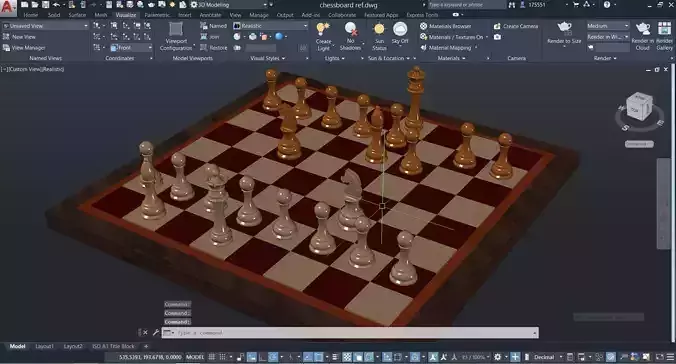Expand the Materials panel title
The height and width of the screenshot is (364, 676).
(x=451, y=58)
